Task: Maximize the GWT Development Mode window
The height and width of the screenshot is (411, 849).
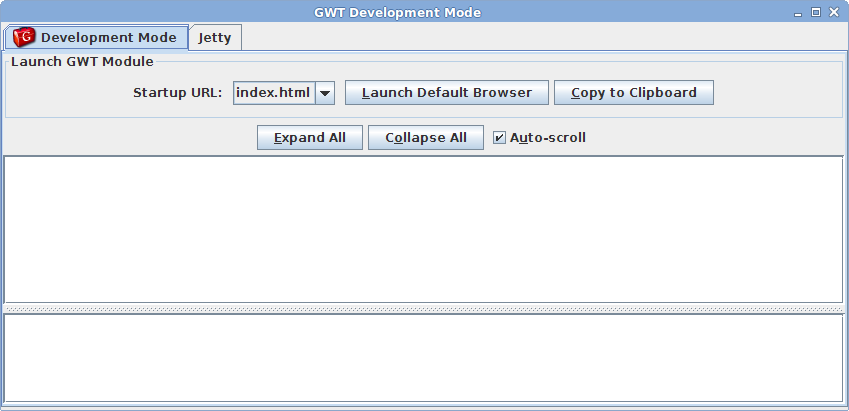Action: pos(815,12)
